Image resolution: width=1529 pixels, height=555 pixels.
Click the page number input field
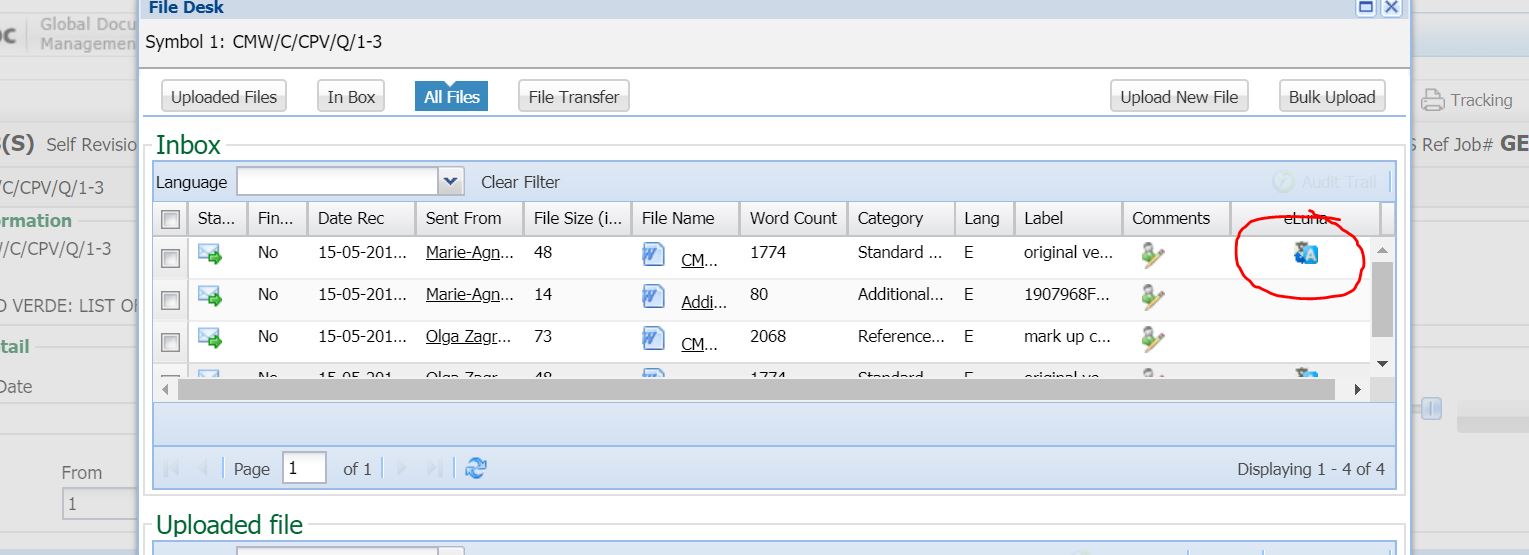(304, 468)
